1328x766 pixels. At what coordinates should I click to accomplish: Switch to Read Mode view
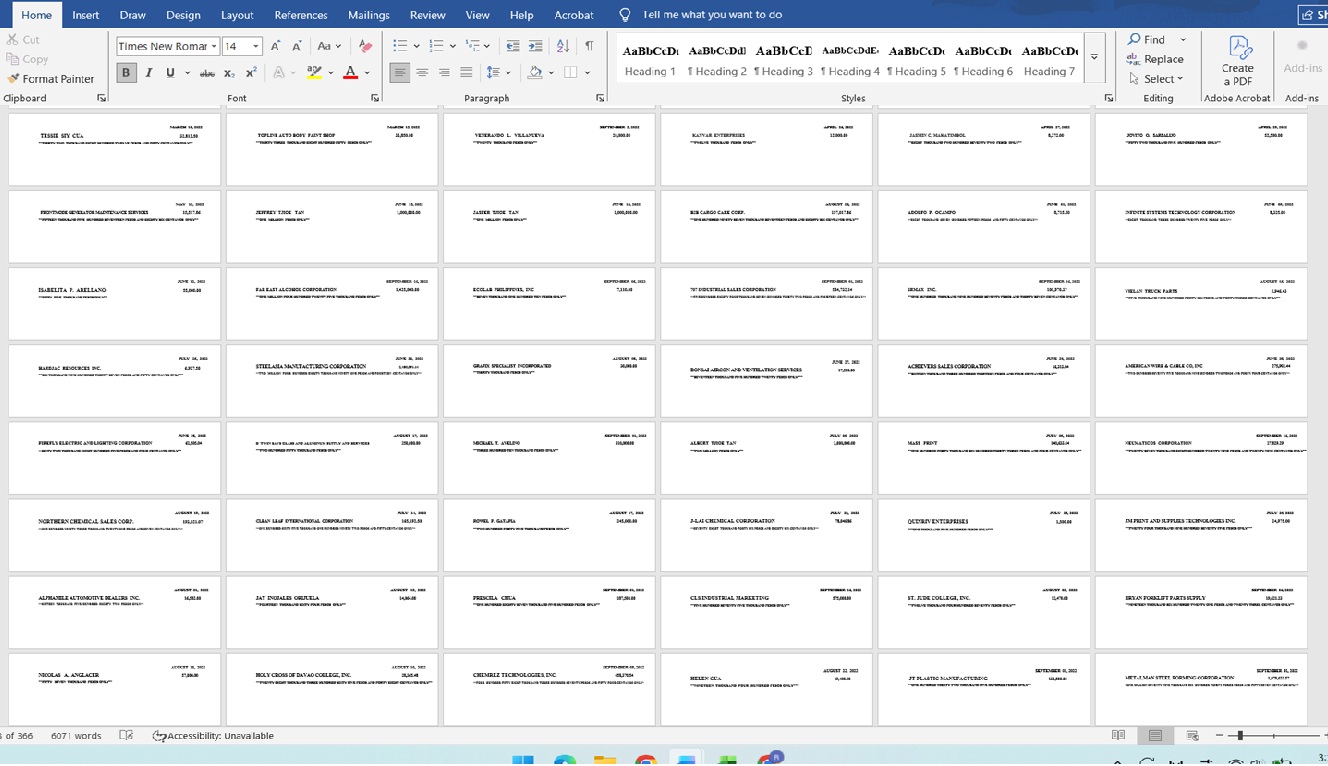click(1119, 736)
